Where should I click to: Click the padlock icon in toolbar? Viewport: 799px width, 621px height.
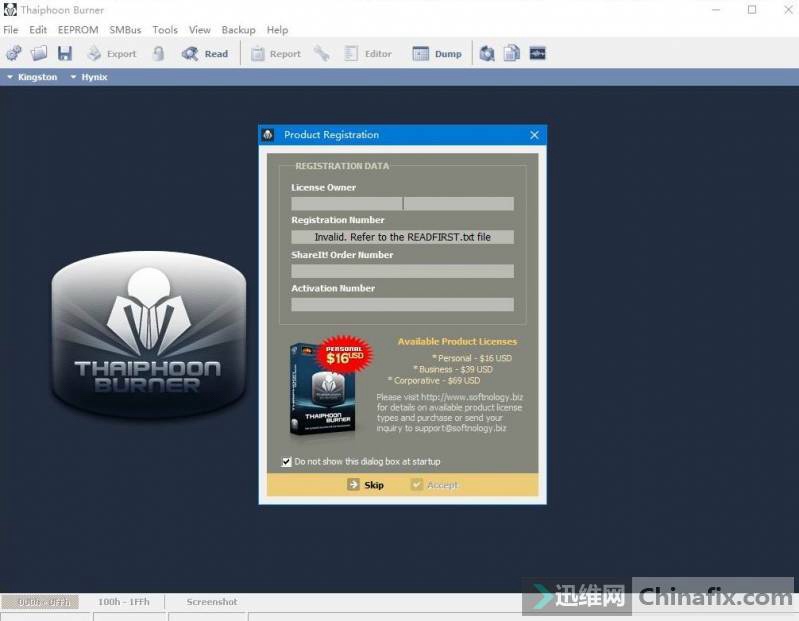(x=158, y=54)
